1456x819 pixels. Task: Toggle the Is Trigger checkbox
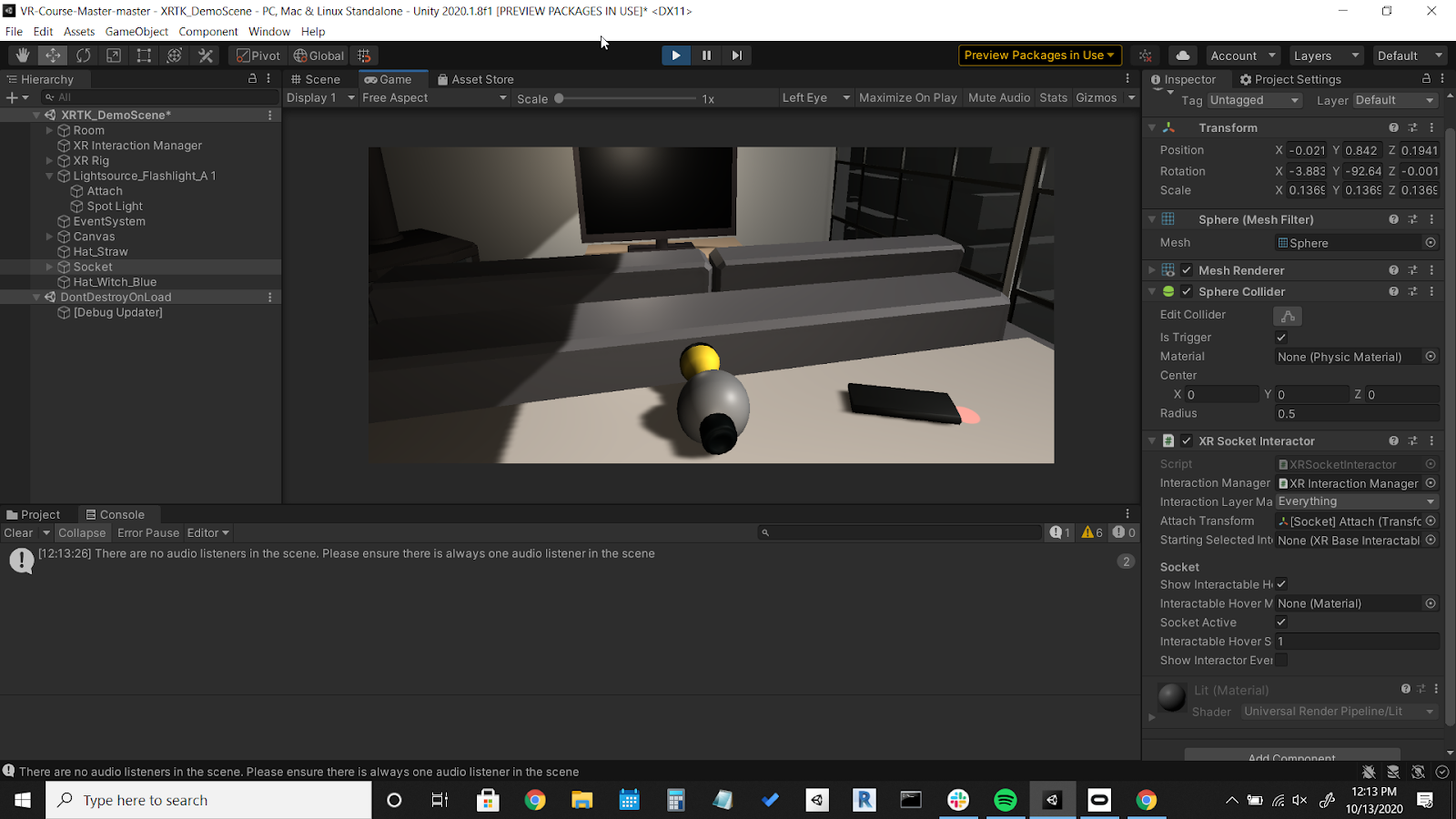[1281, 338]
